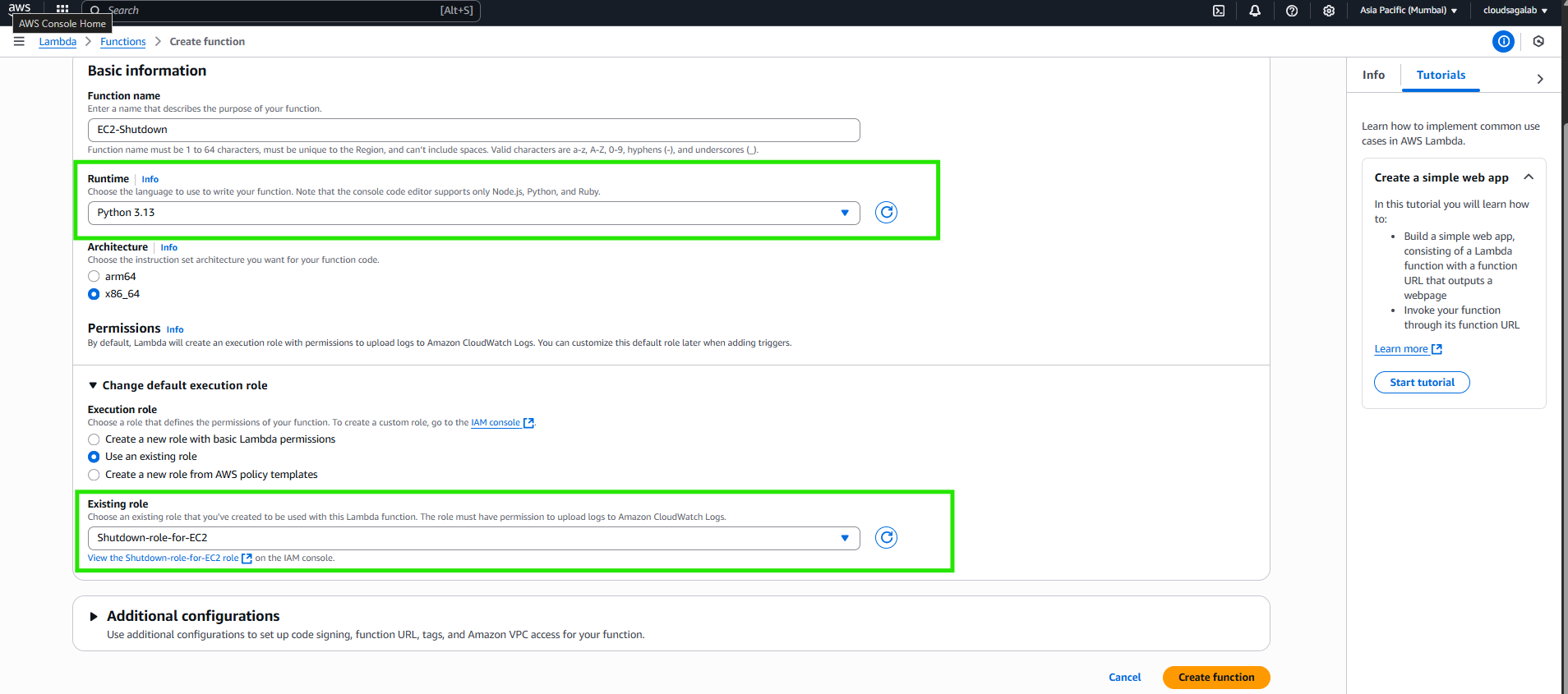
Task: Click the Function name input field
Action: click(473, 130)
